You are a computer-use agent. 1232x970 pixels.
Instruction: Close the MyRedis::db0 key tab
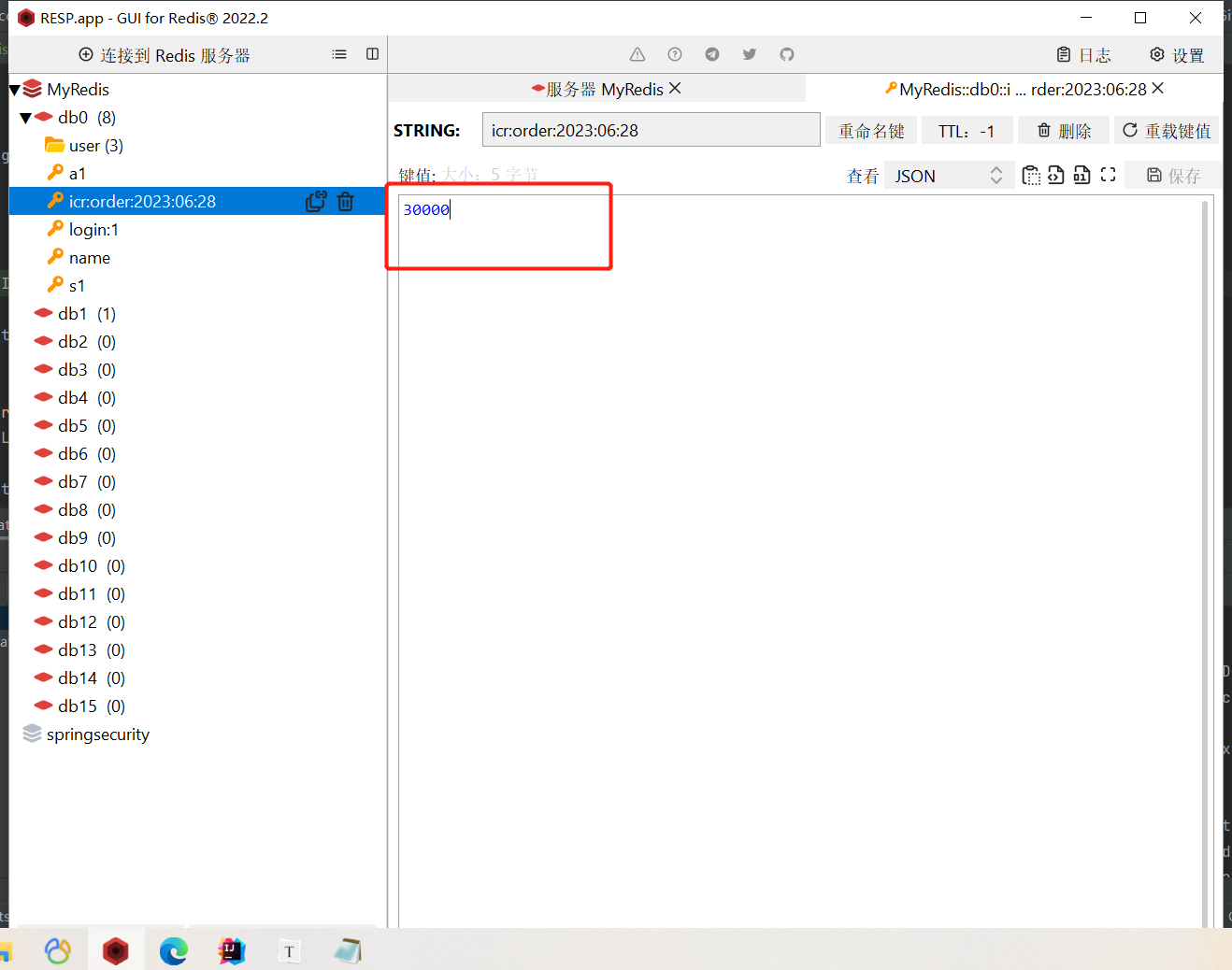pos(1158,88)
